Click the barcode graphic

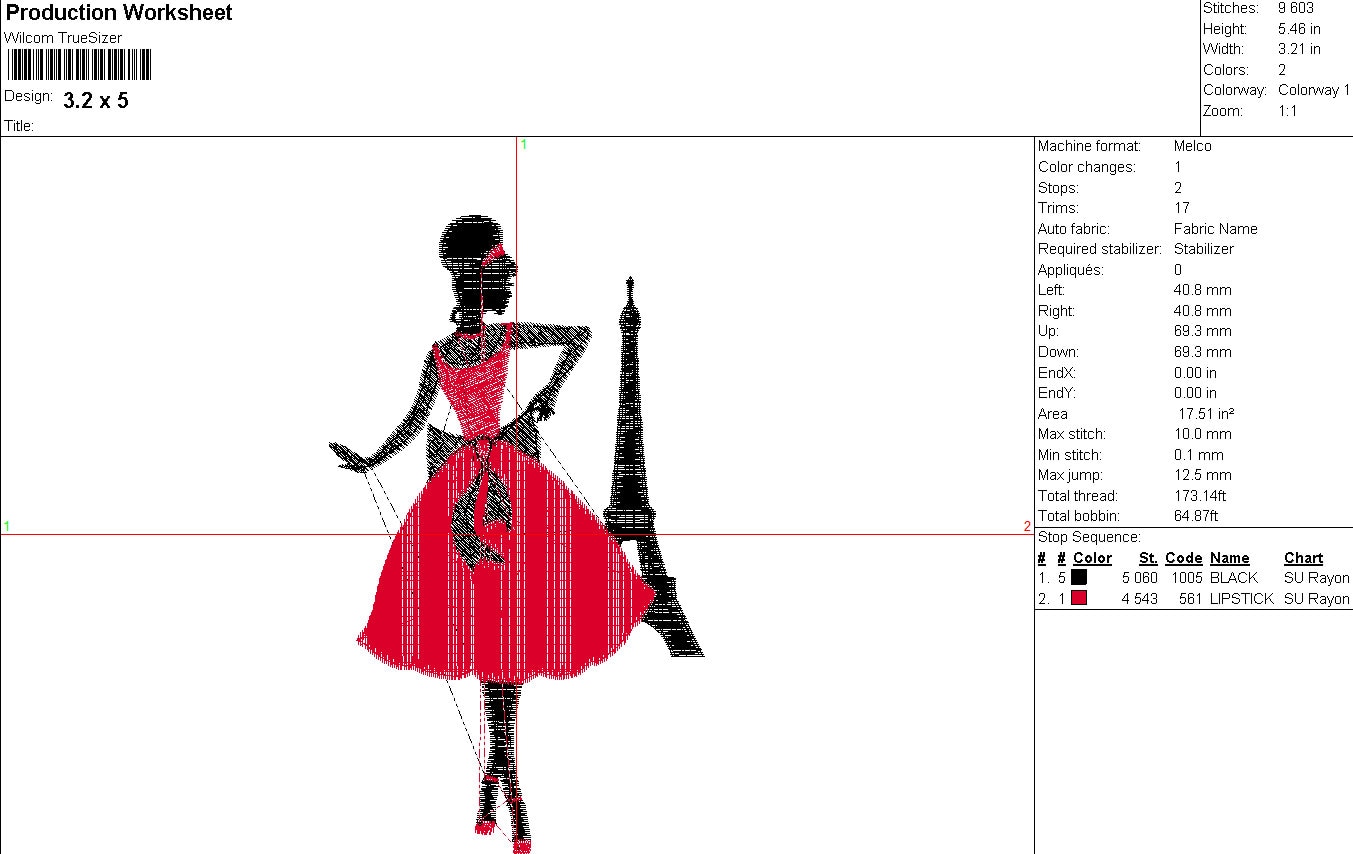pyautogui.click(x=78, y=66)
